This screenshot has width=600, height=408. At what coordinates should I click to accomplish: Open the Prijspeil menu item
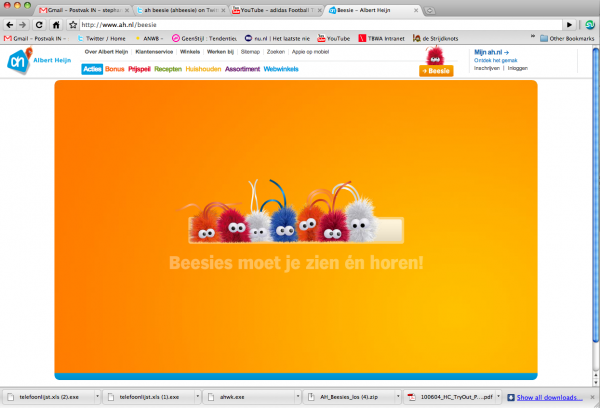[x=139, y=69]
